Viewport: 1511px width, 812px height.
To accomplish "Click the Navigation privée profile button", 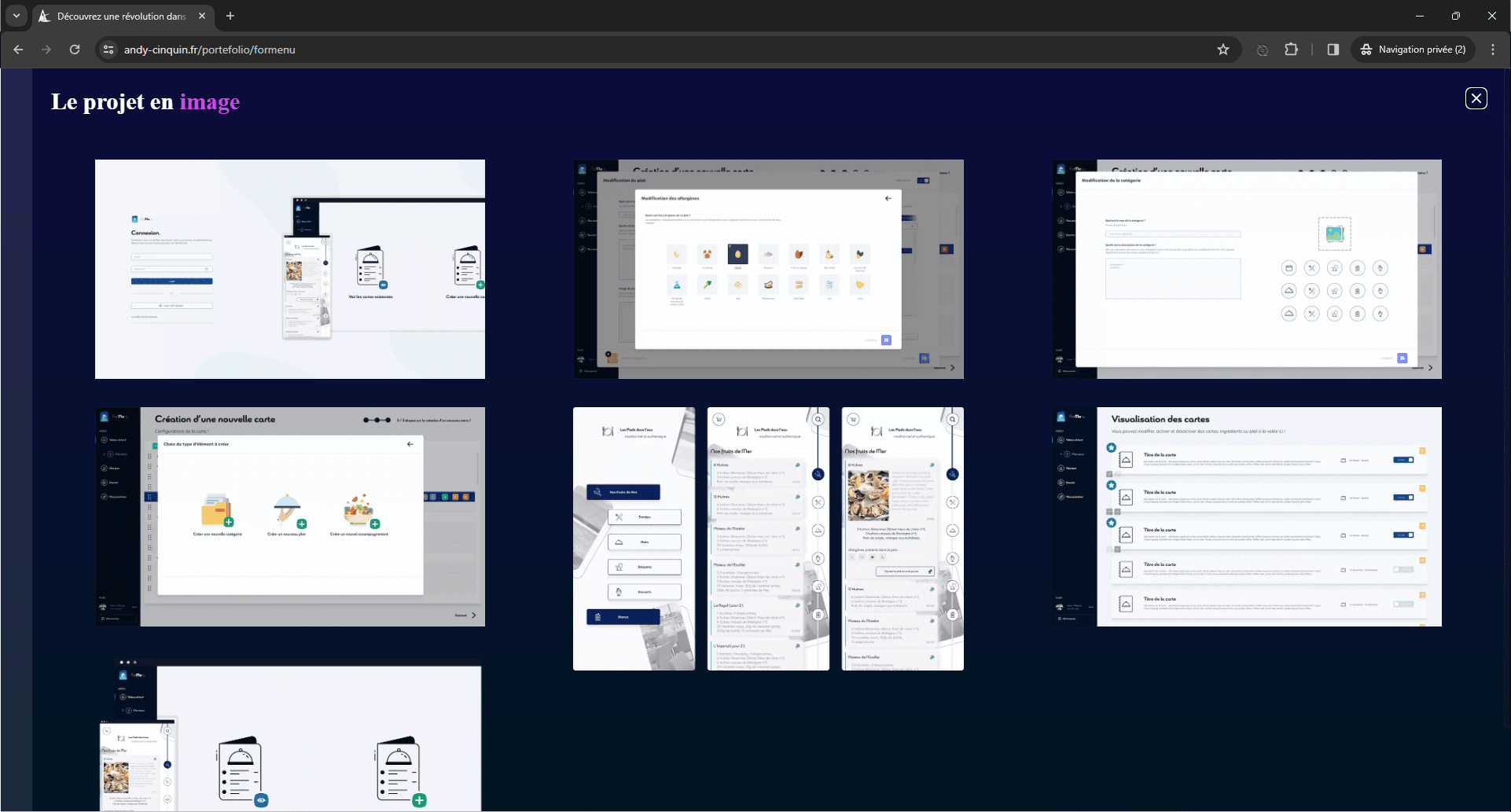I will (x=1414, y=50).
